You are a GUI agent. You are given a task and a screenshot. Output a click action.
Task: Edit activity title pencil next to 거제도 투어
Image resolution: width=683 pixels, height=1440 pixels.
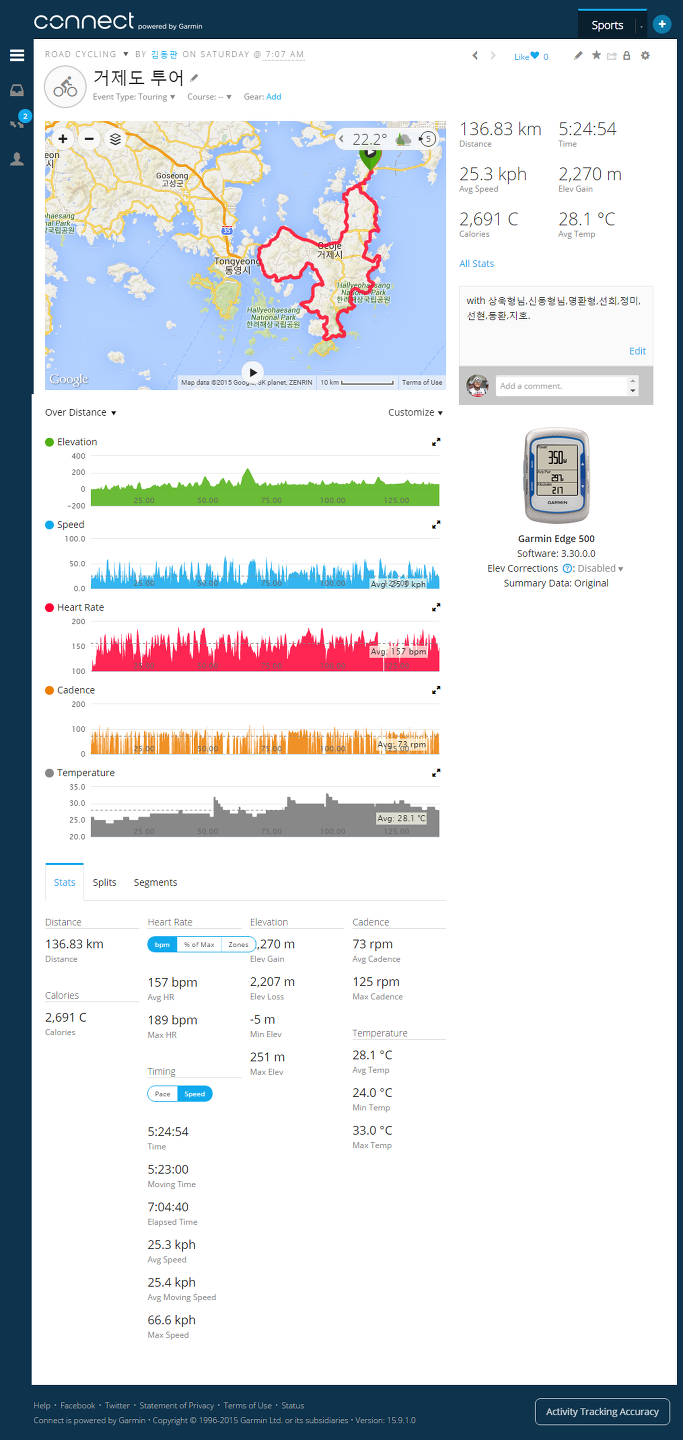tap(195, 78)
